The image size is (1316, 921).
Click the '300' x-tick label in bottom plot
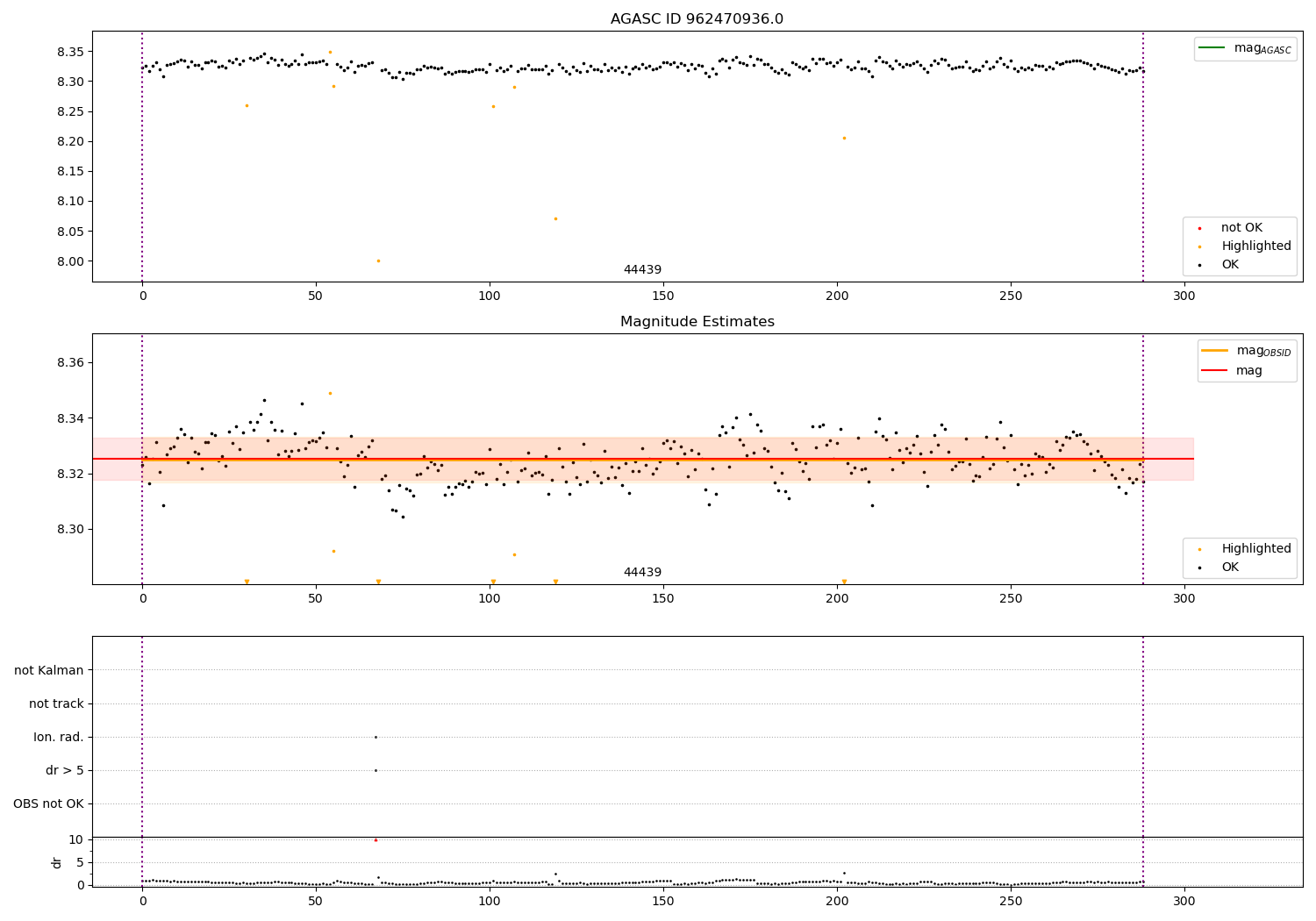pos(1184,901)
